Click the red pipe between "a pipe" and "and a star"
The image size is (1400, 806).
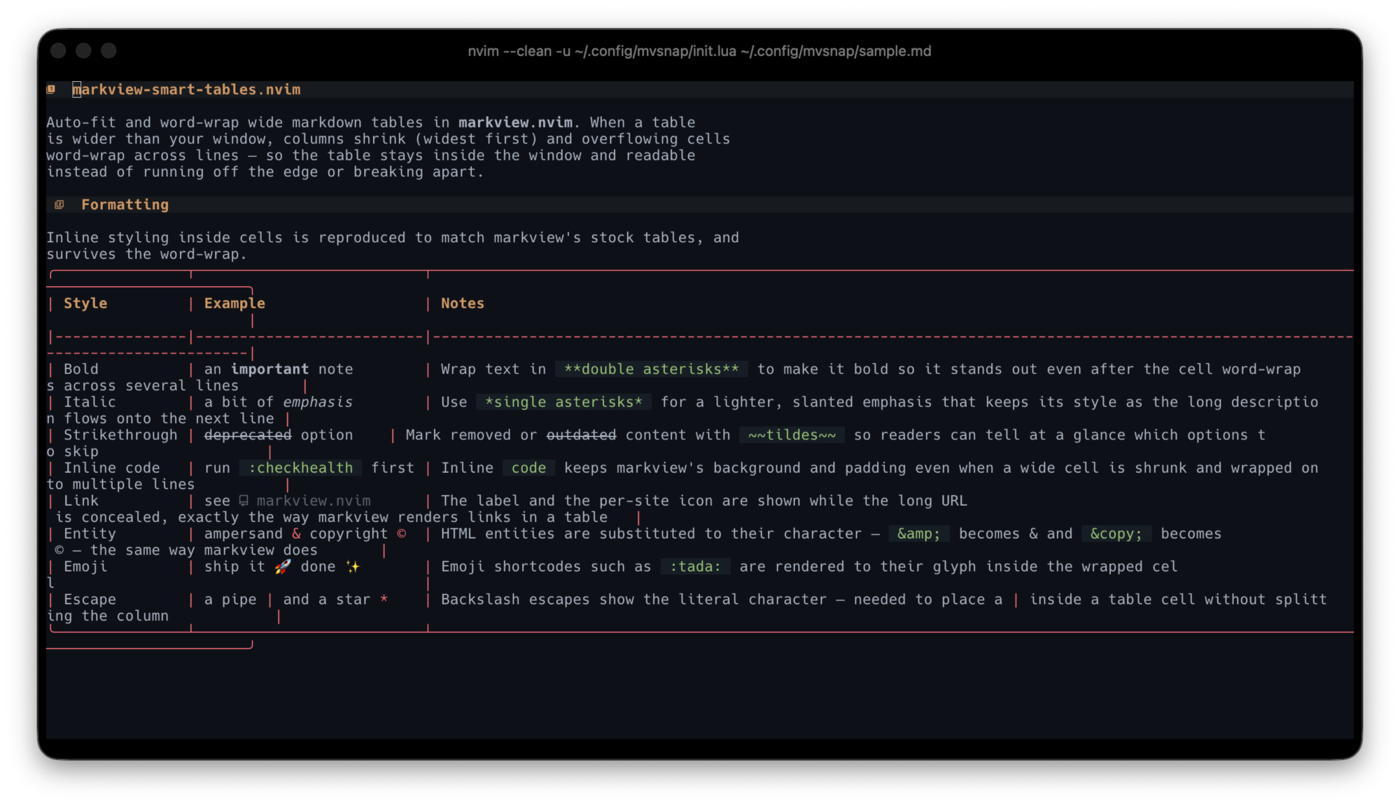270,600
